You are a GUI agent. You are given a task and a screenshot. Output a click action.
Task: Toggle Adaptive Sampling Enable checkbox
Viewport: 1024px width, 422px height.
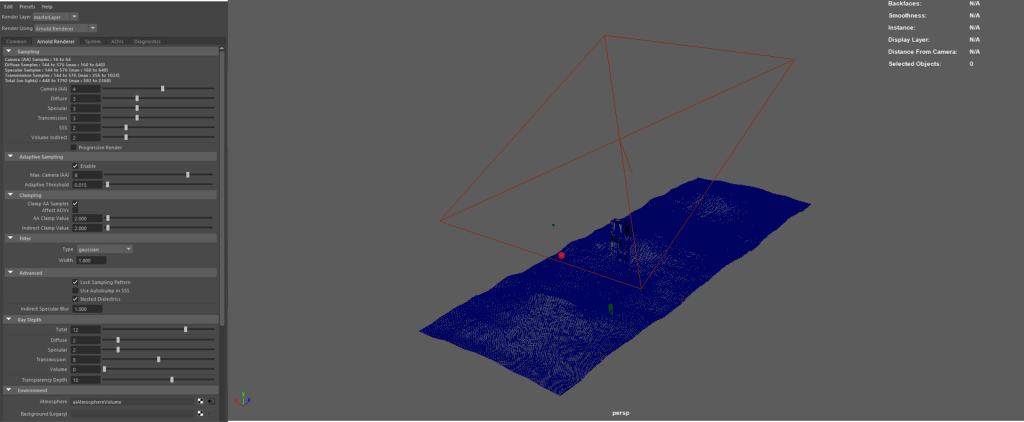coord(75,166)
